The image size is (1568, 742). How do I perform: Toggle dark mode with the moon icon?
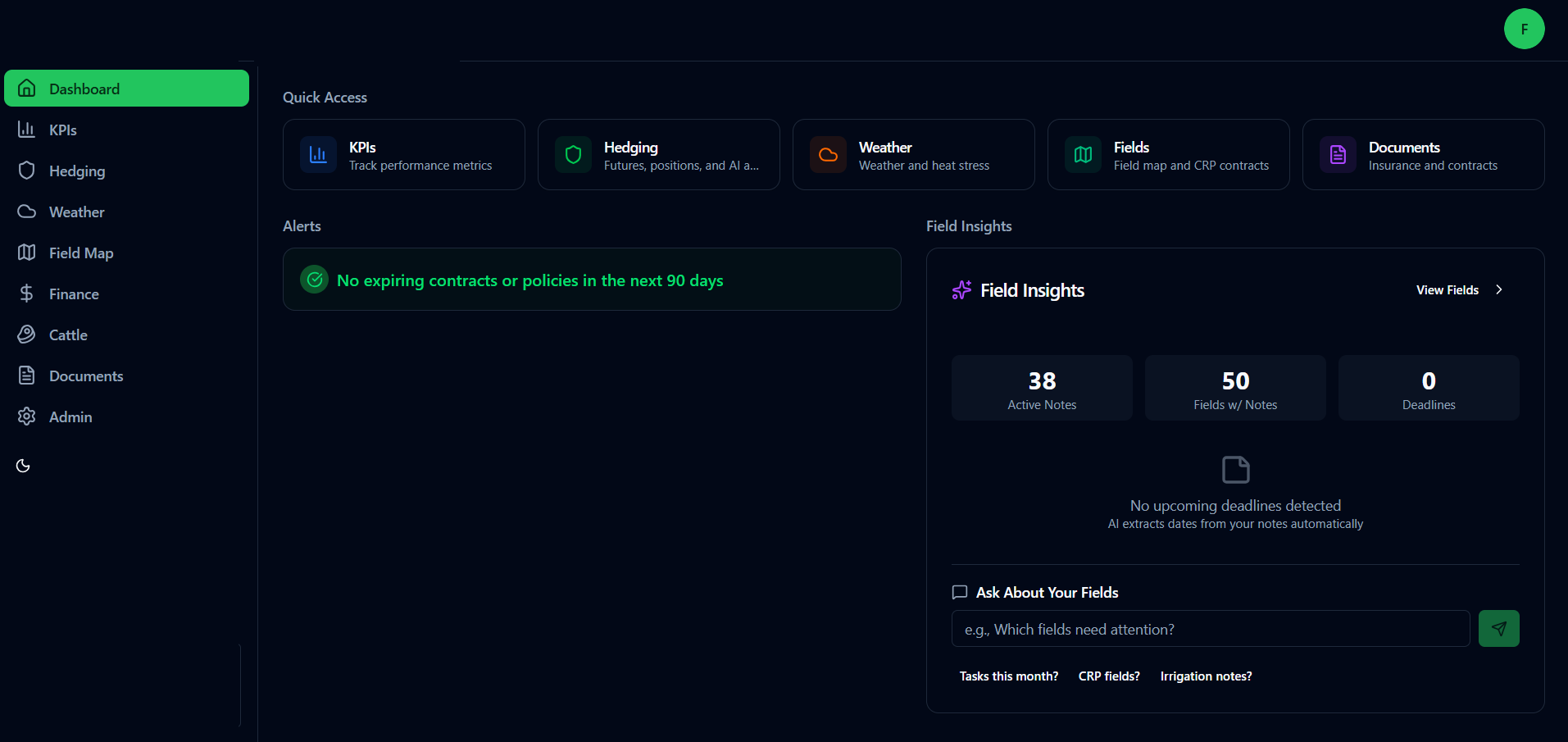(23, 466)
